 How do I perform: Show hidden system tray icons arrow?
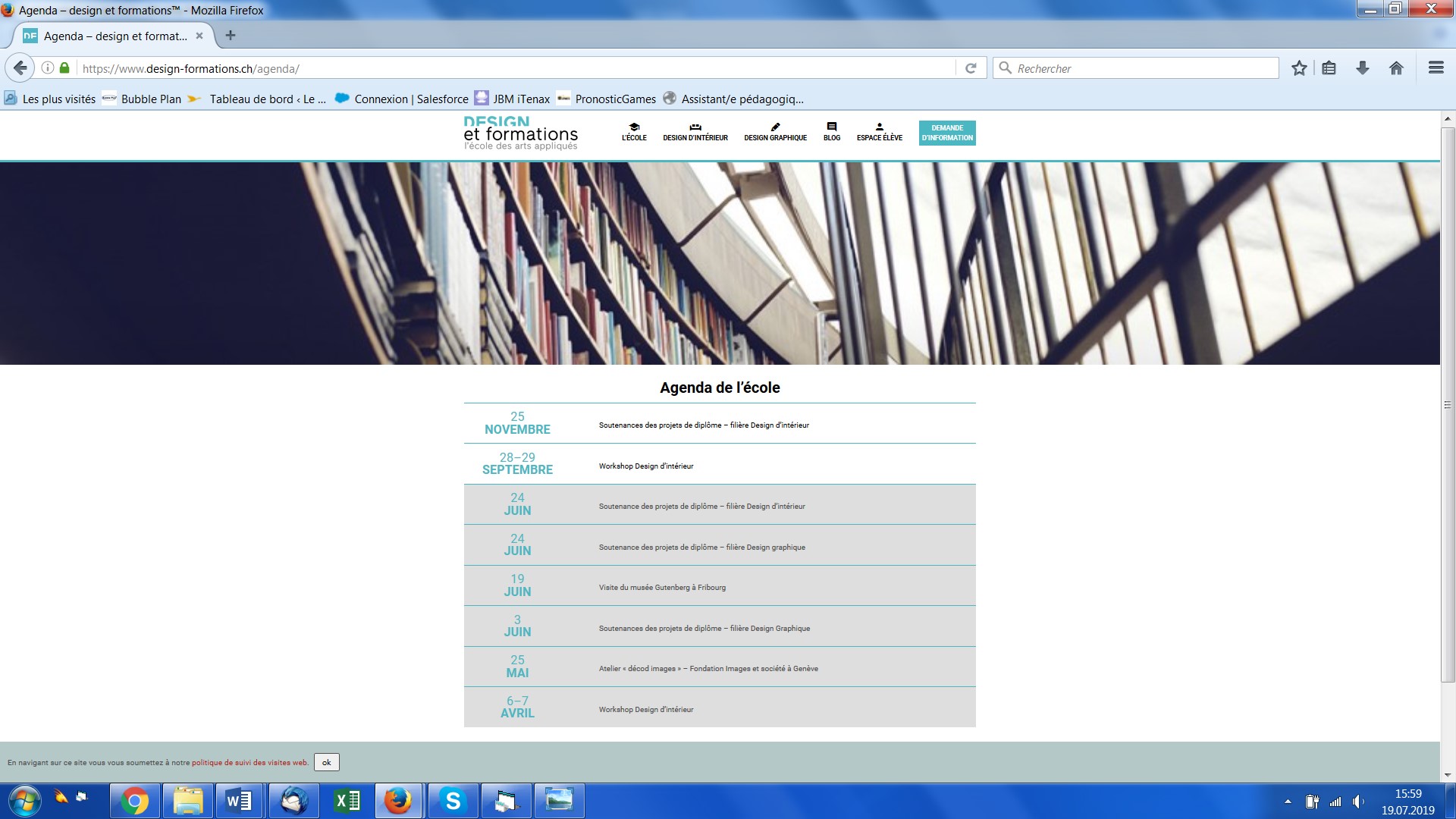click(1288, 802)
